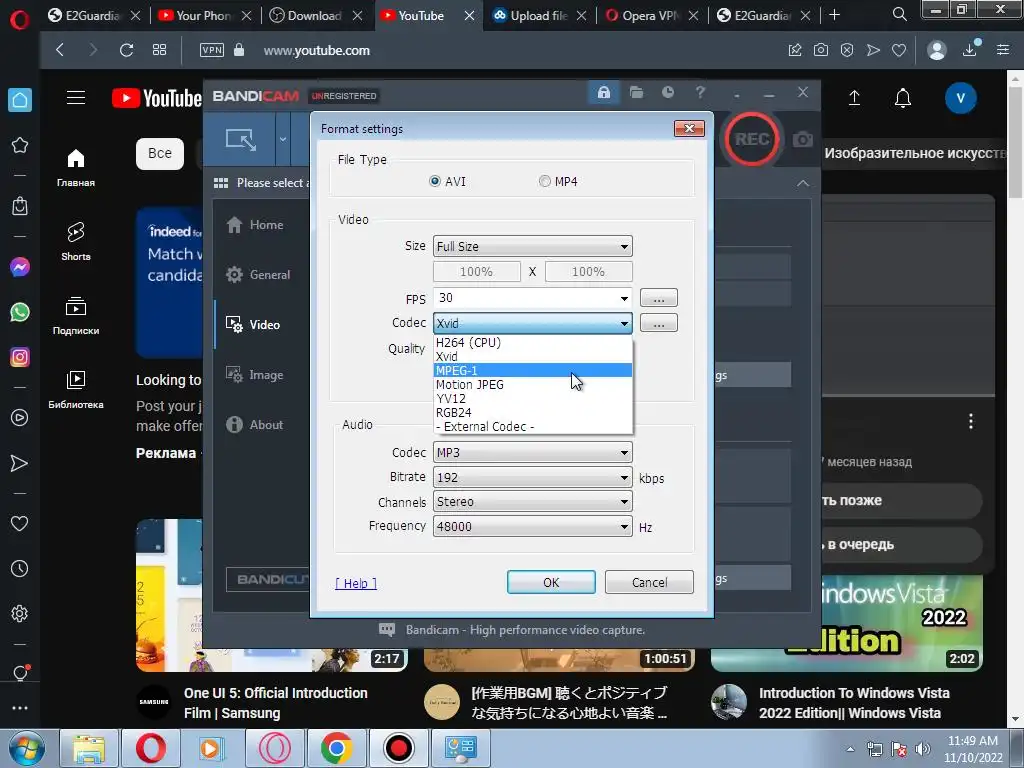
Task: Open Opera sidebar history clock
Action: (20, 569)
